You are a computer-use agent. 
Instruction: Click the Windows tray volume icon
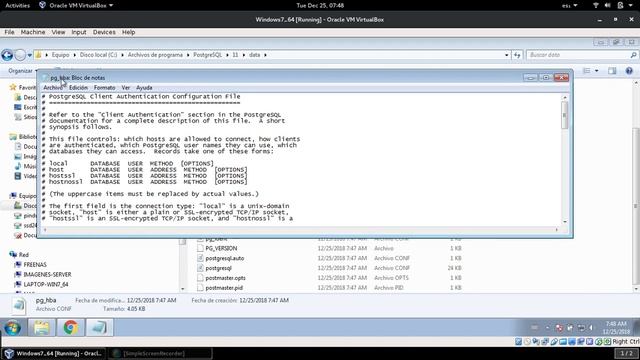[591, 328]
